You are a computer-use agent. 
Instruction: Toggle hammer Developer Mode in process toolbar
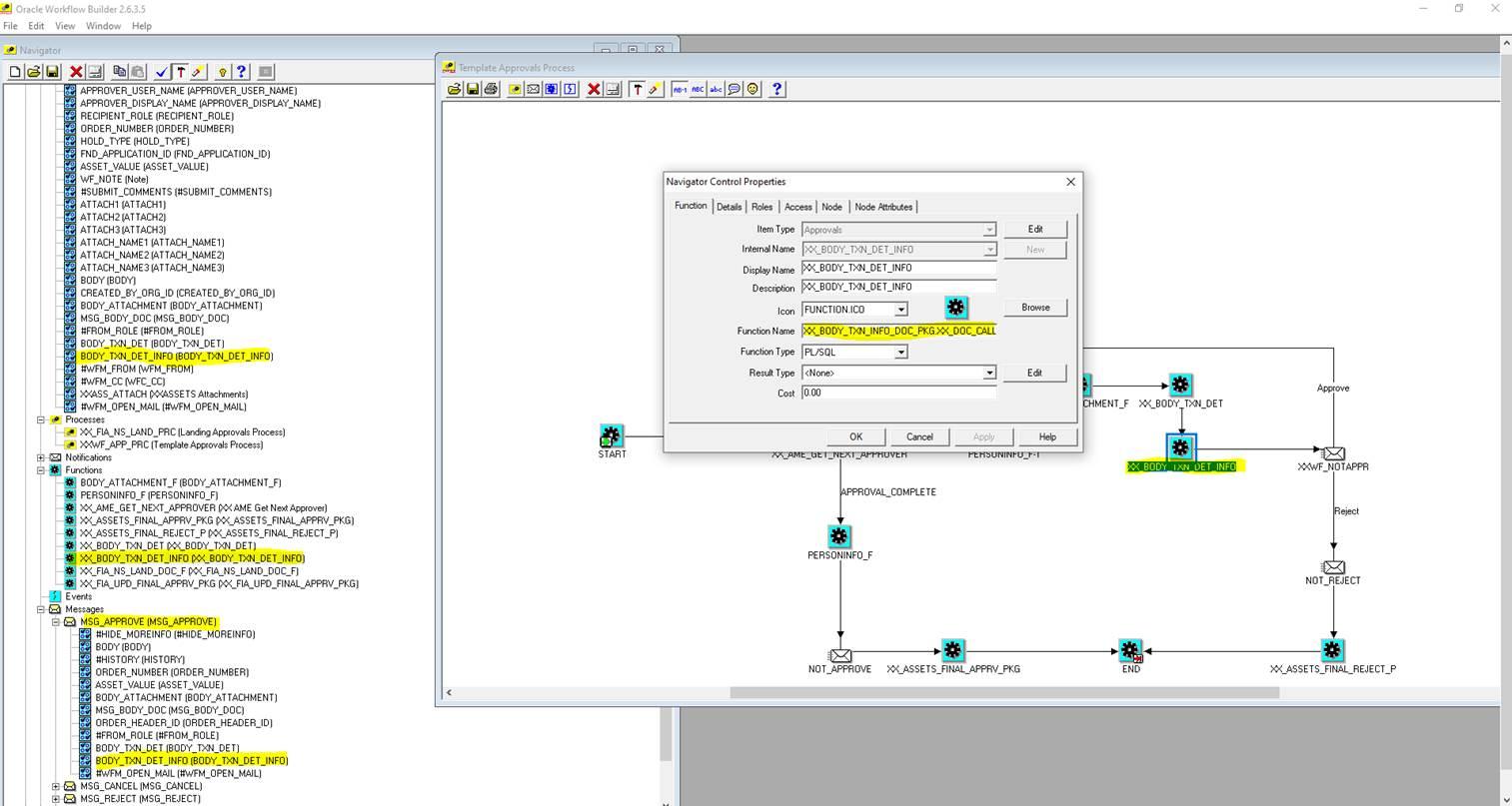tap(637, 89)
